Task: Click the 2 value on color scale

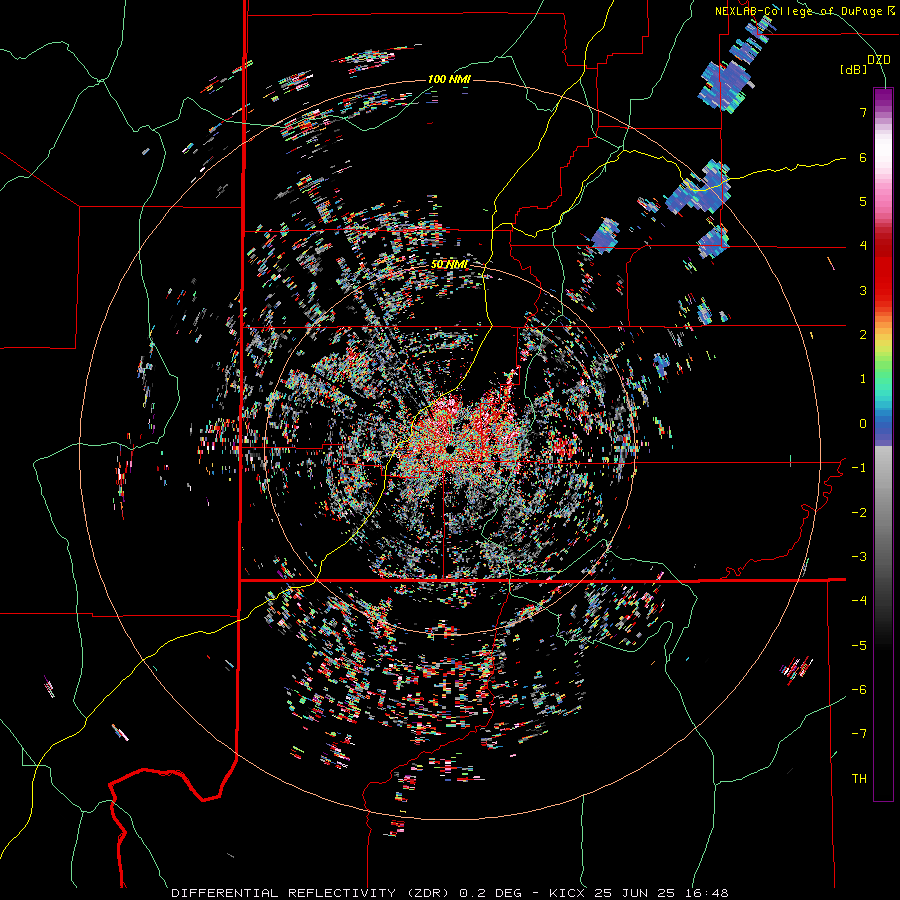Action: click(863, 335)
